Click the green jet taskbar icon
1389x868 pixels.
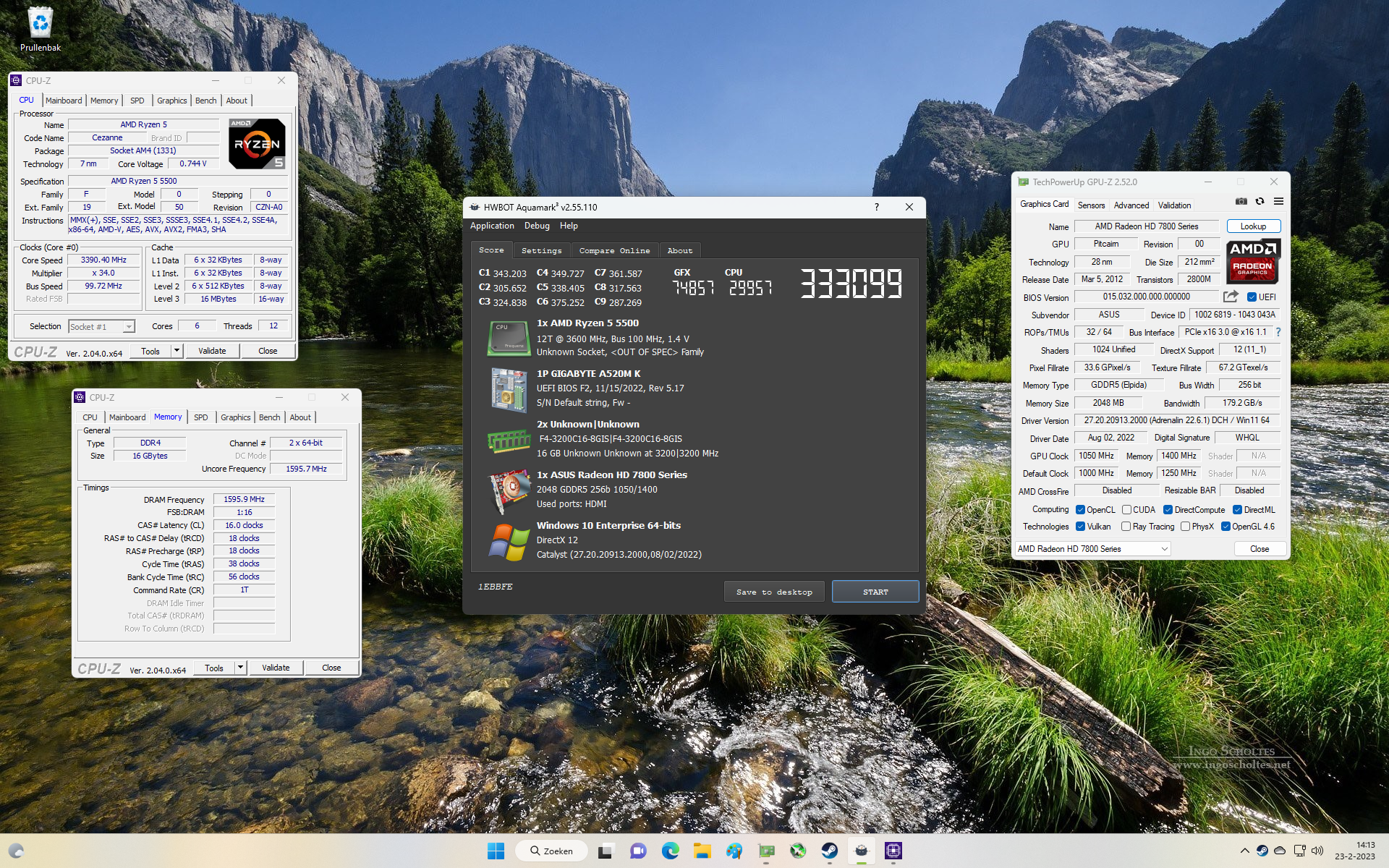(798, 851)
